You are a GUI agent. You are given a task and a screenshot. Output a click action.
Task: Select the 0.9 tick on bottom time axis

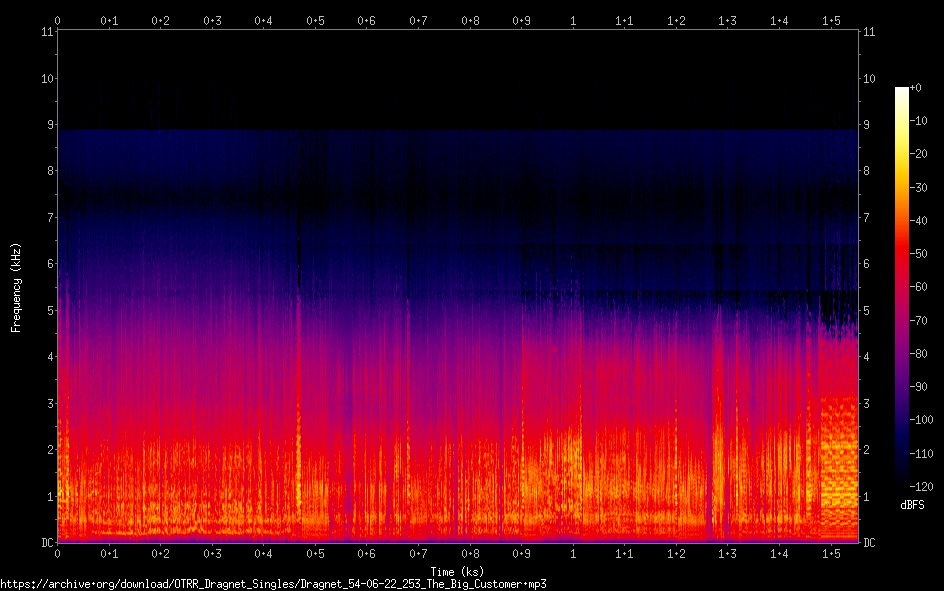521,553
